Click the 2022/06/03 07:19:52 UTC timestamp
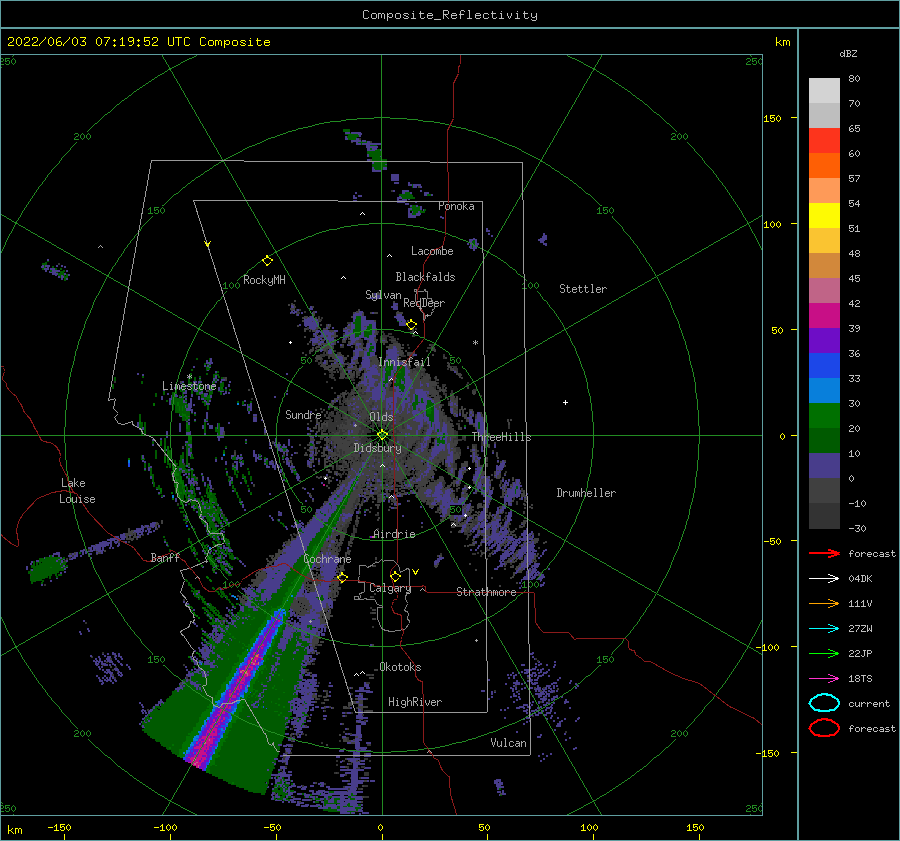Viewport: 900px width, 841px height. coord(139,42)
